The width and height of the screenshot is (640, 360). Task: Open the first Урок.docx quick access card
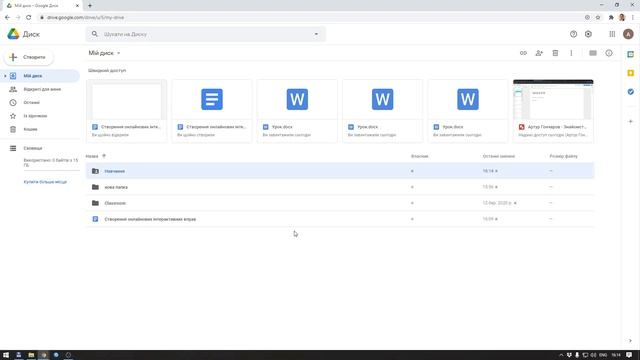[x=297, y=111]
